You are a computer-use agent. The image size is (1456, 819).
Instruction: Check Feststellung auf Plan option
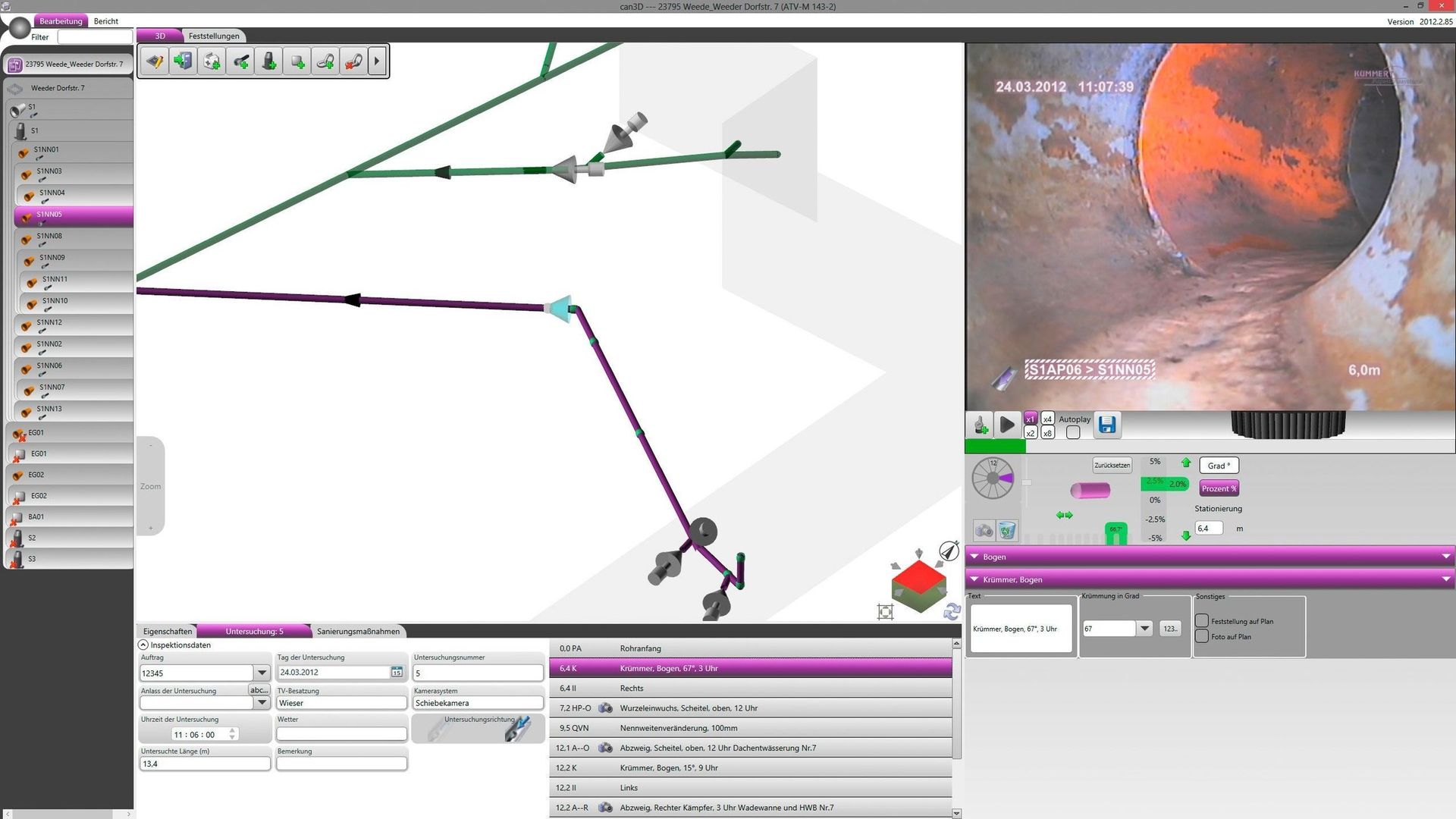pyautogui.click(x=1202, y=621)
